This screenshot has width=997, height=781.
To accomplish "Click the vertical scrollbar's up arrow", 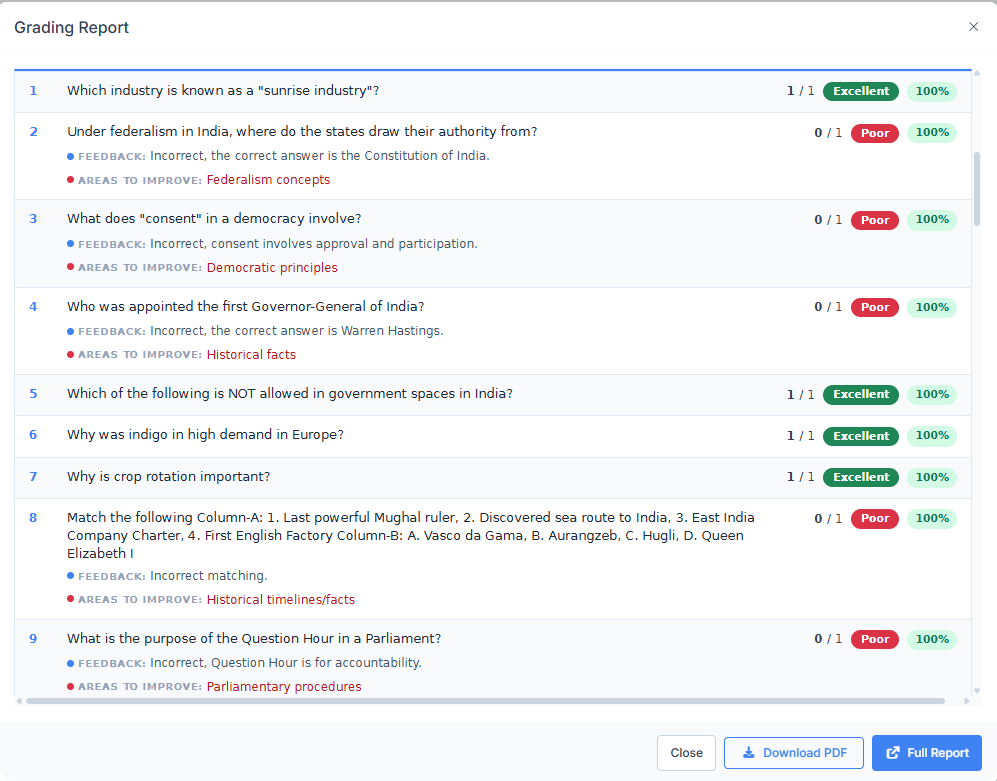I will tap(977, 73).
